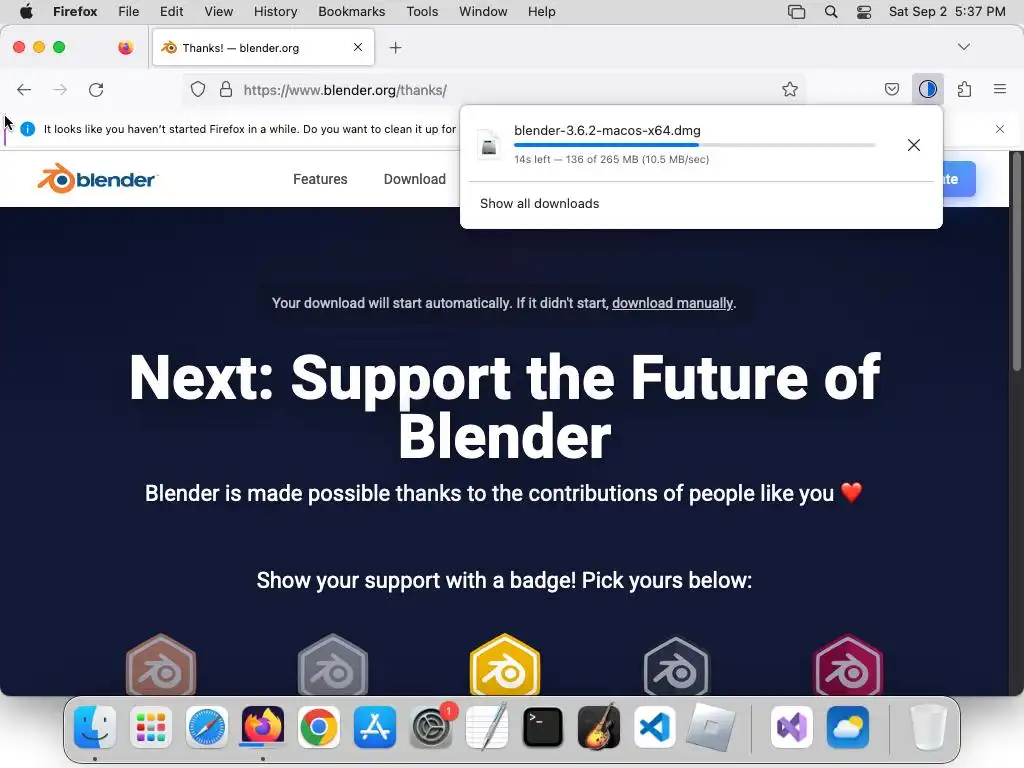Open Features in the Blender site nav
This screenshot has width=1024, height=768.
point(320,179)
